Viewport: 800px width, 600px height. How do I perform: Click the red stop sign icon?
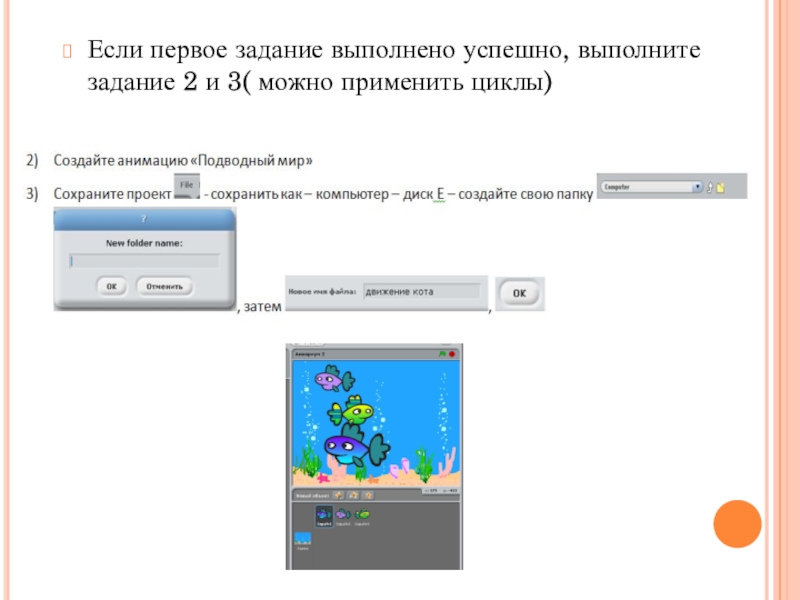pos(452,354)
